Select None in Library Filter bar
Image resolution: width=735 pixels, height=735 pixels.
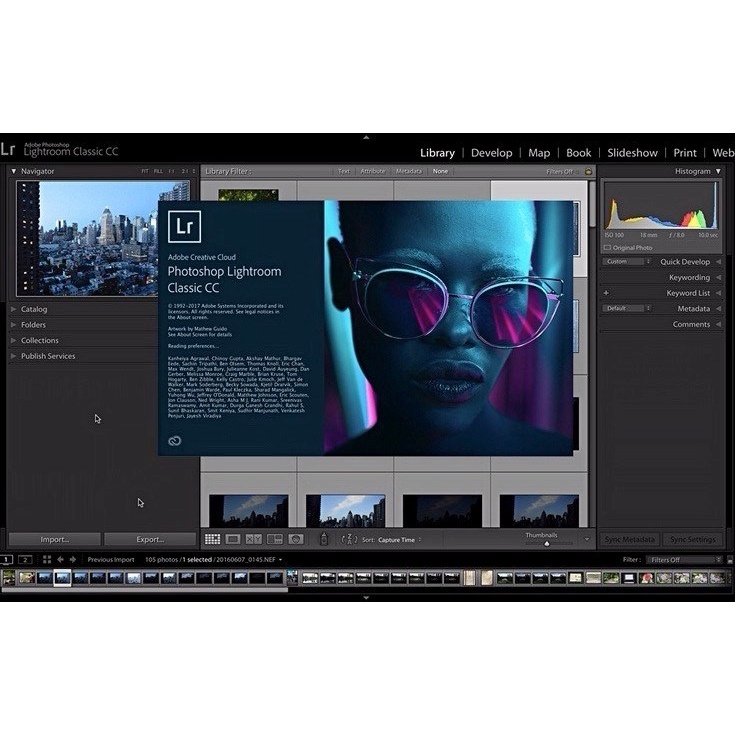440,172
